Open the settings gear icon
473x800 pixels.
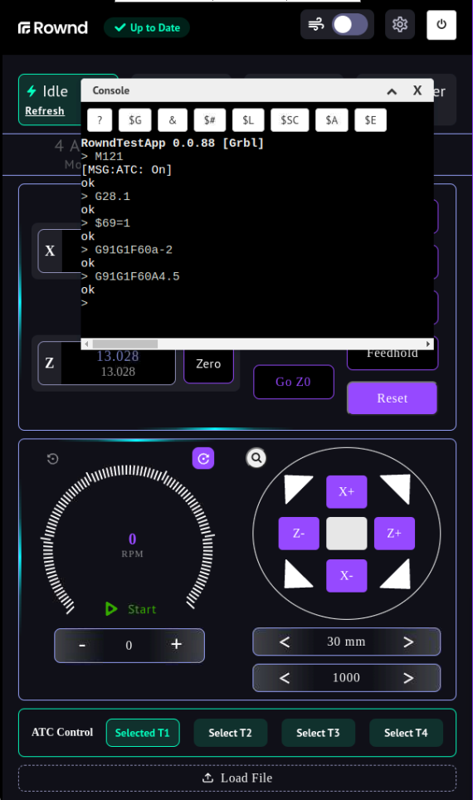[400, 24]
